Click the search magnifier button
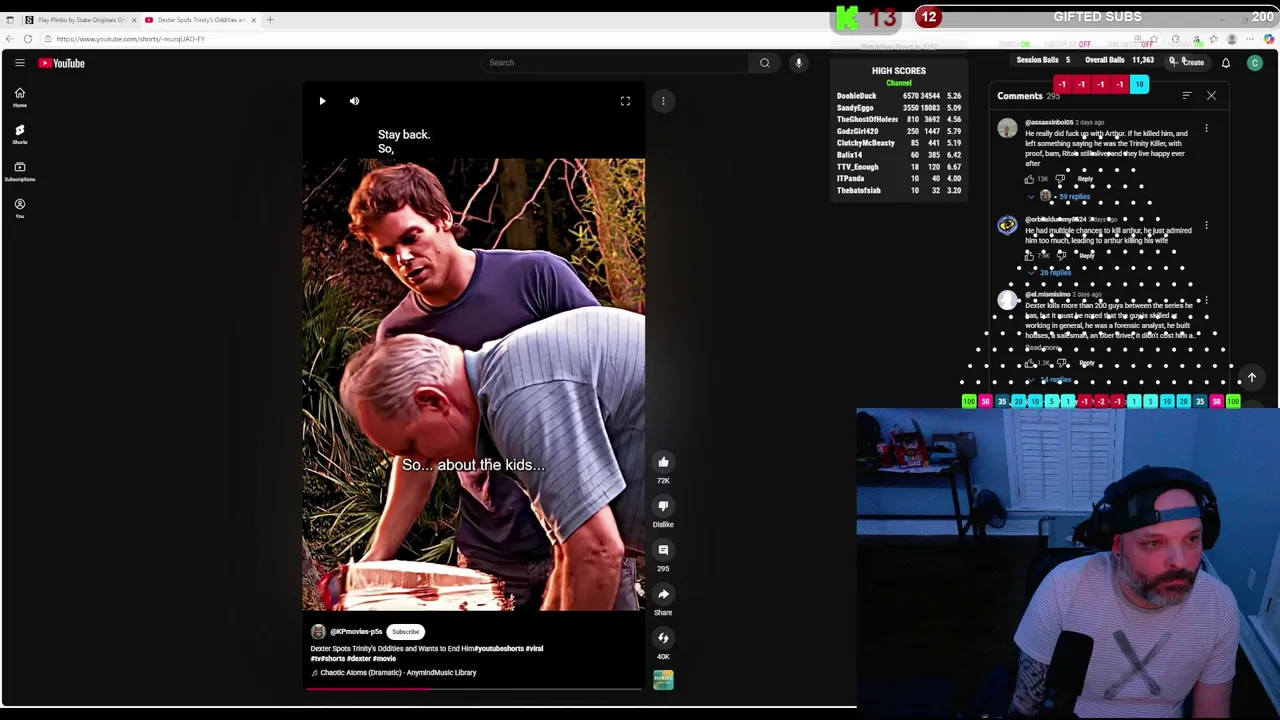The image size is (1280, 720). [x=765, y=63]
